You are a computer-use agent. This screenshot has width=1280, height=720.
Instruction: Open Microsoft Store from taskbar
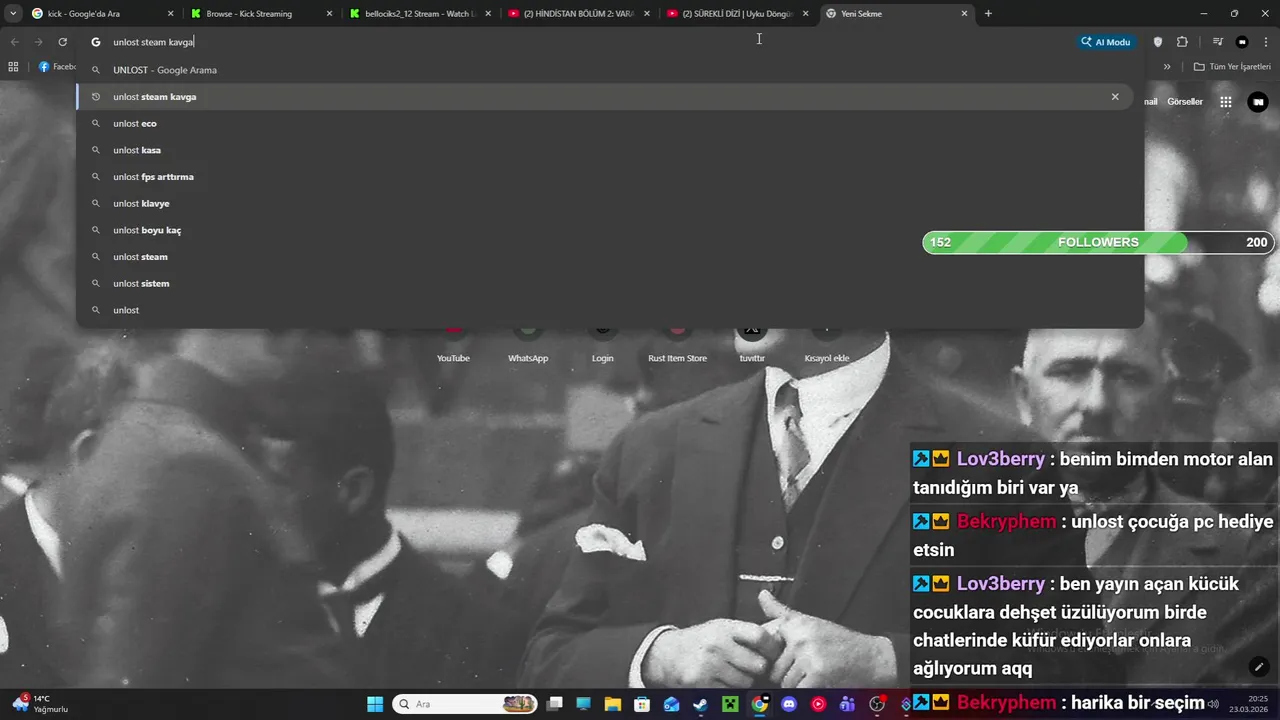tap(642, 704)
